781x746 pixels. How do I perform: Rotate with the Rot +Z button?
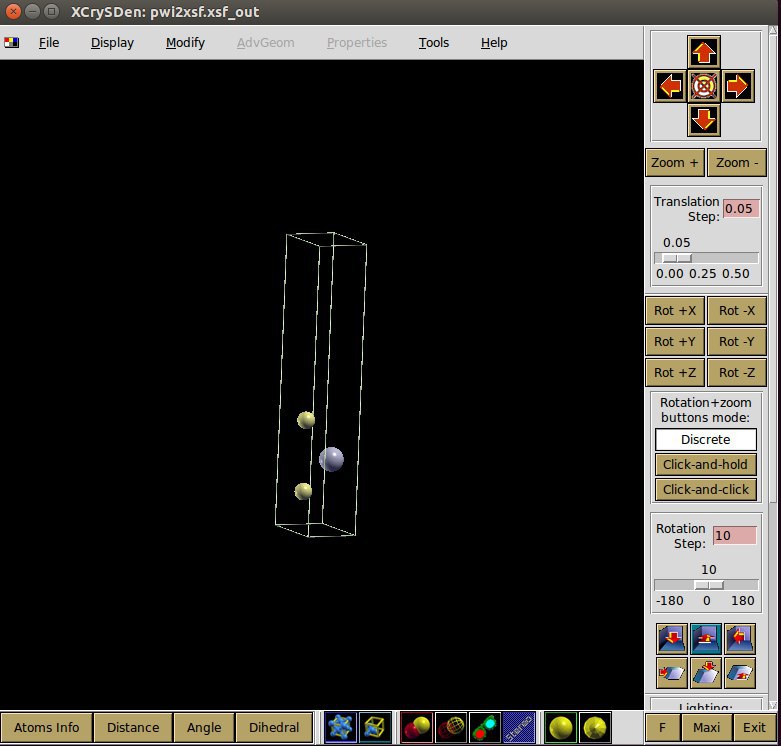click(x=674, y=373)
